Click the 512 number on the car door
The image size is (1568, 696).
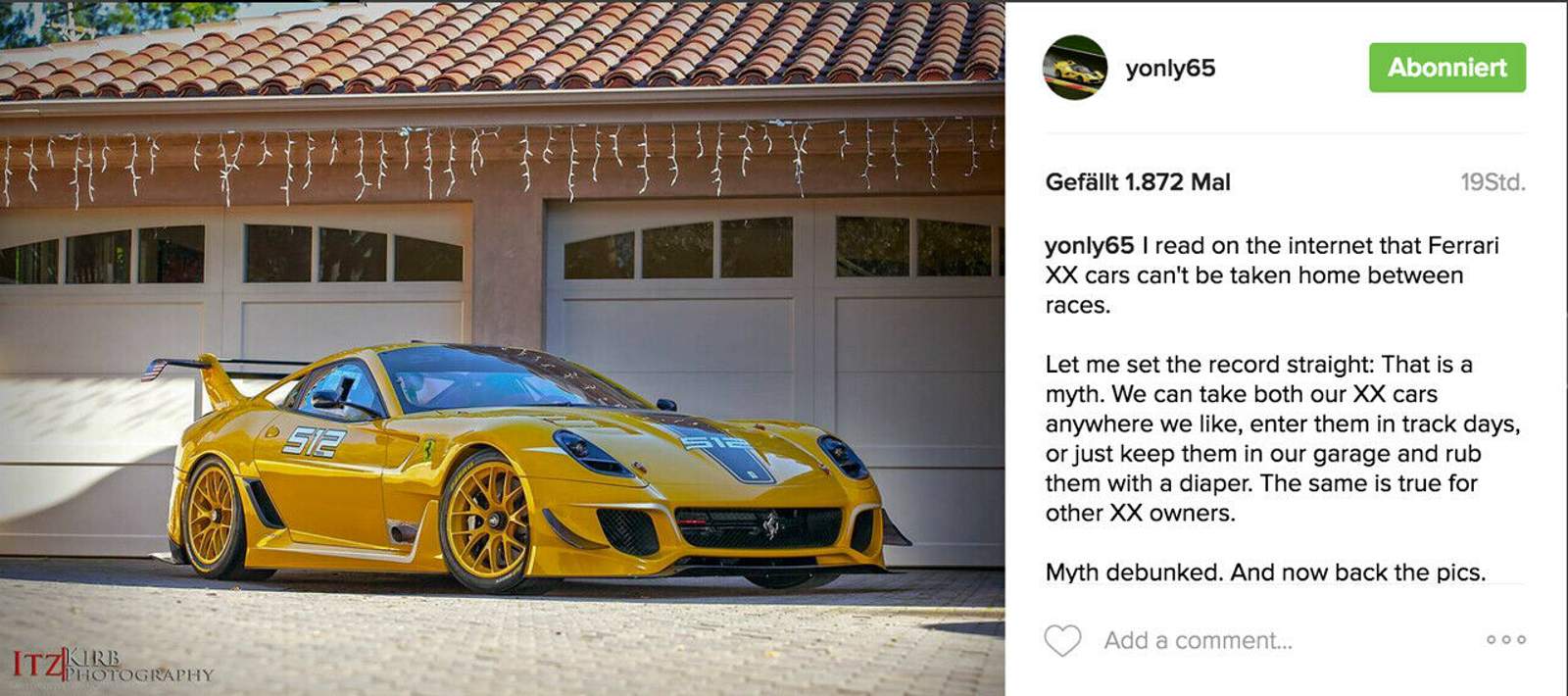(x=314, y=442)
